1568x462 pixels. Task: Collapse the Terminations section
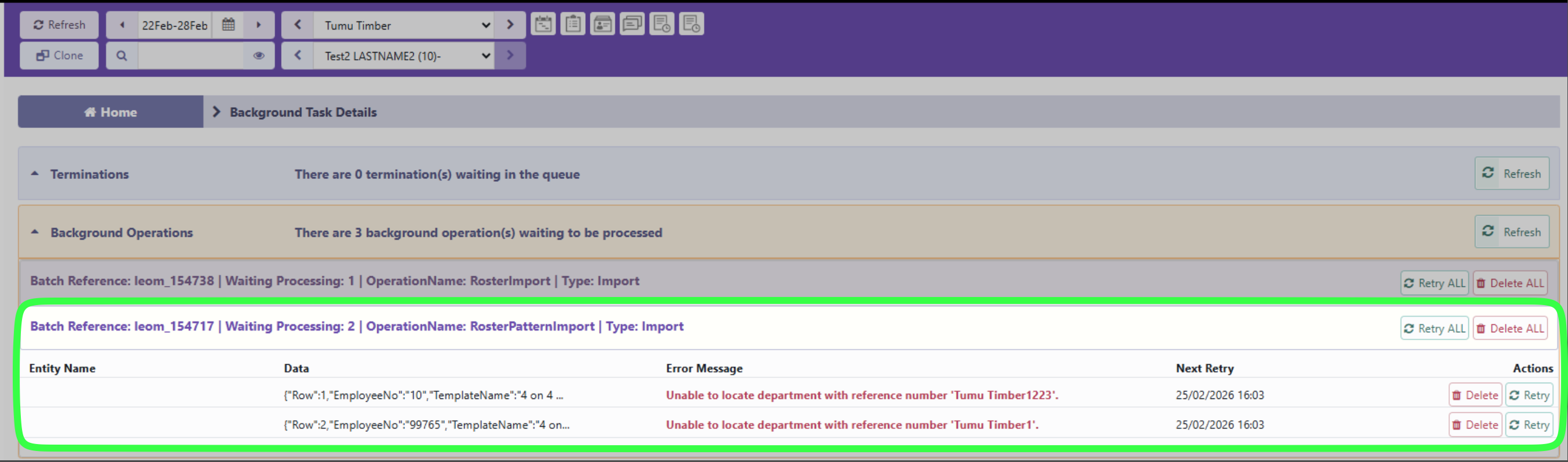[x=35, y=174]
